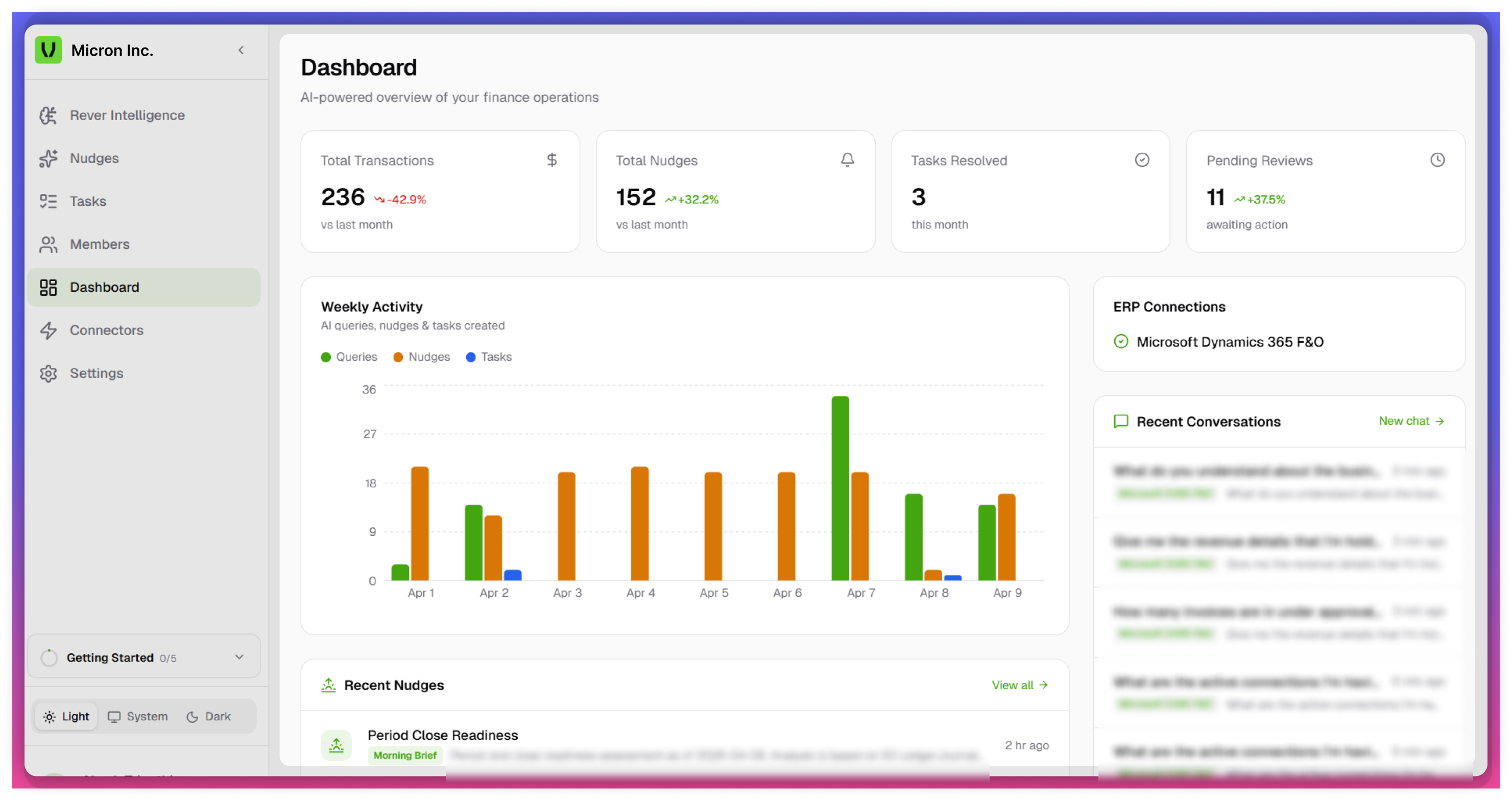This screenshot has height=801, width=1512.
Task: Start a New chat in Recent Conversations
Action: click(1411, 421)
